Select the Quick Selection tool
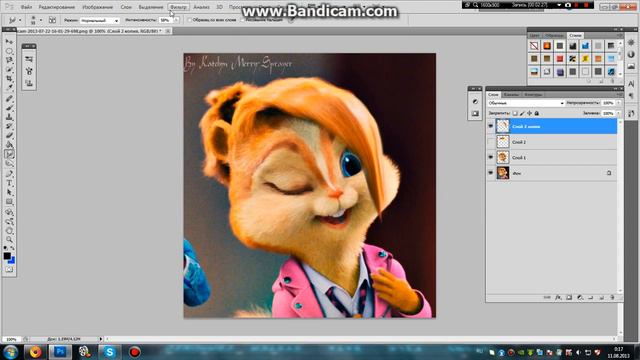Viewport: 640px width, 360px height. coord(9,69)
